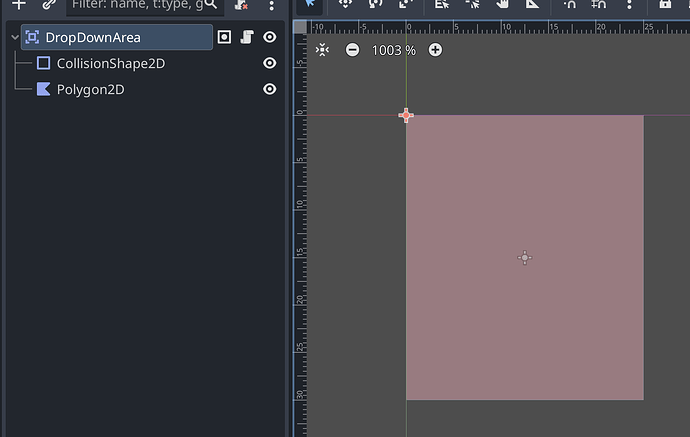Activate the Scale Mode tool
The image size is (690, 437).
point(406,4)
